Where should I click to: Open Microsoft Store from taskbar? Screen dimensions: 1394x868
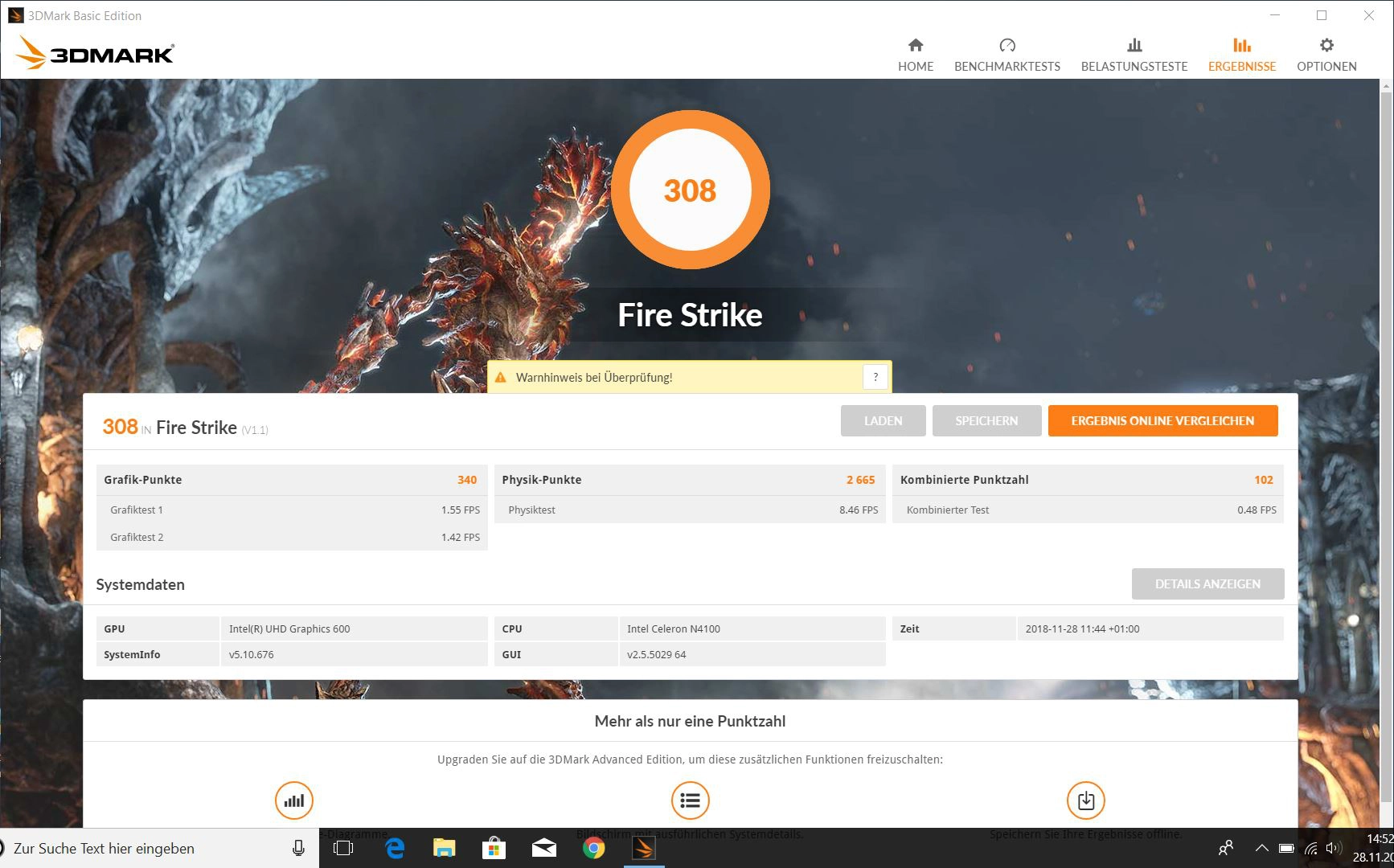(494, 848)
